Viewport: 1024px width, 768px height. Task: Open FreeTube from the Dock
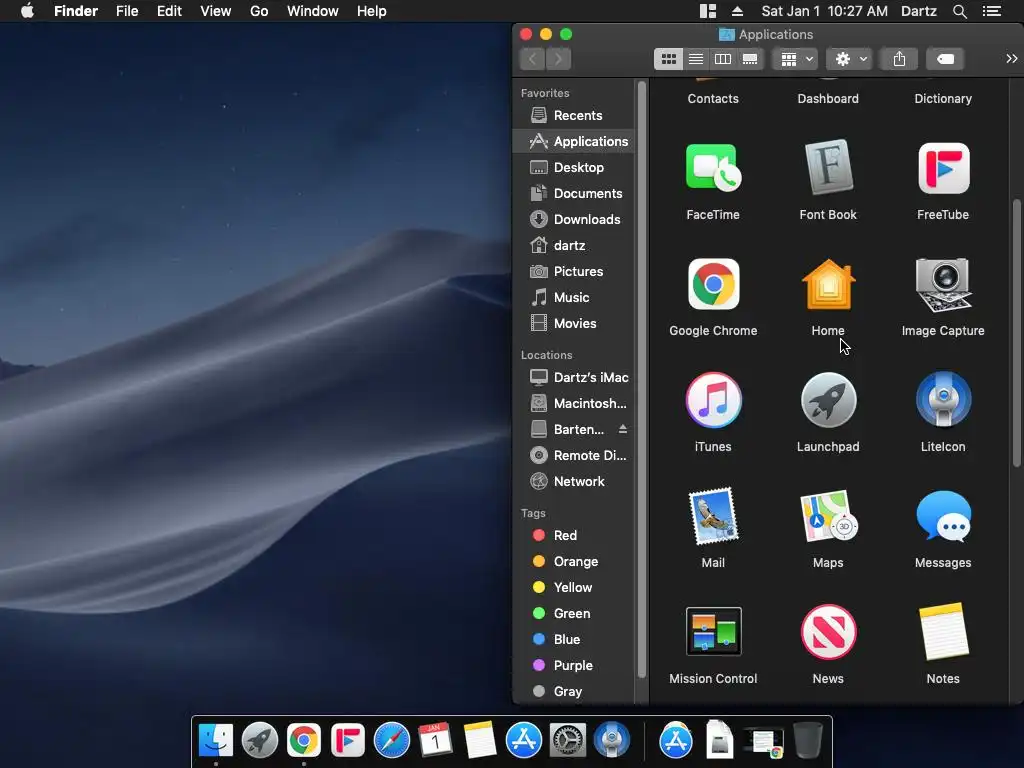click(x=347, y=740)
